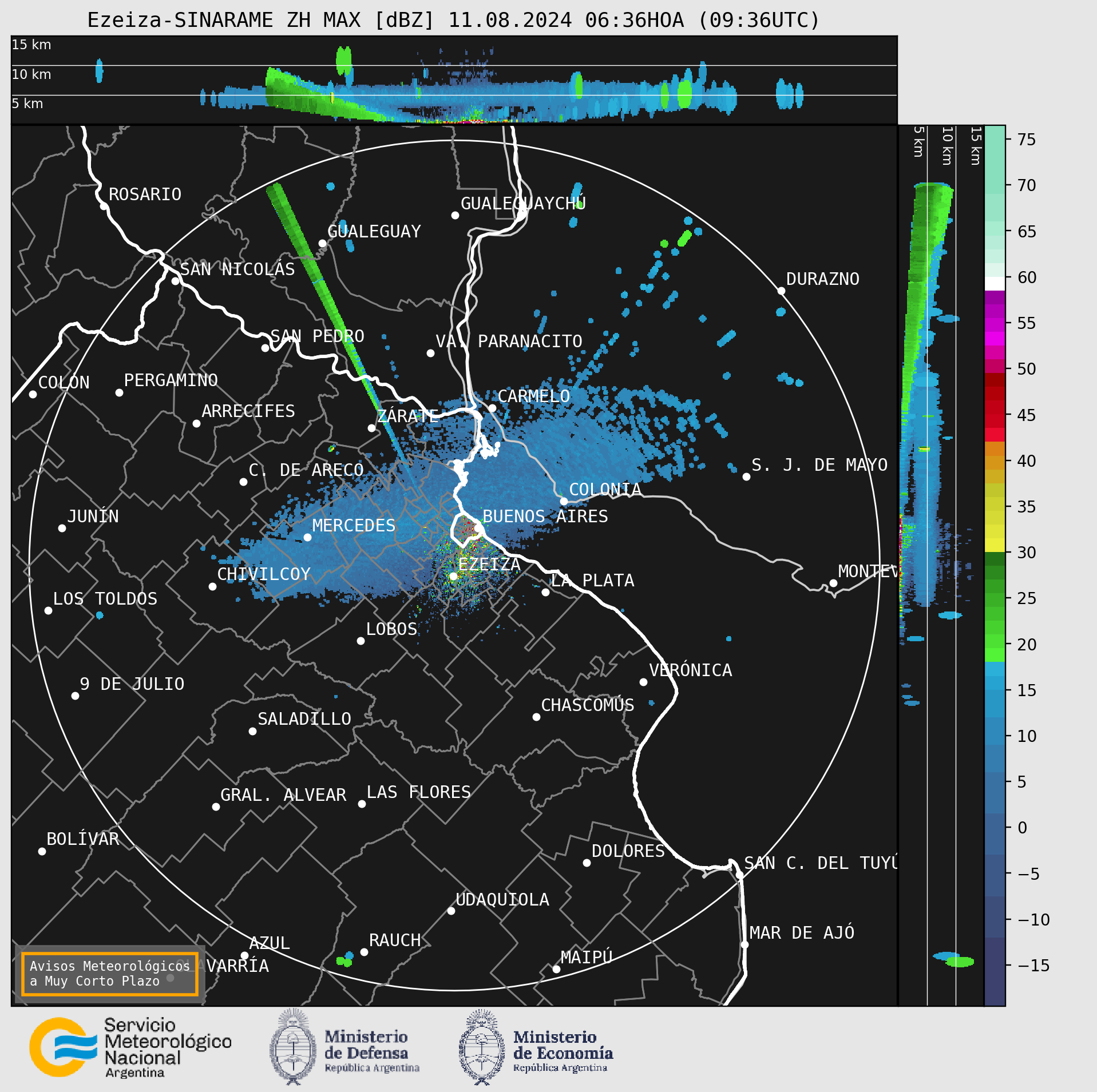Click the LOS TOLDOS label
This screenshot has width=1097, height=1092.
(105, 599)
